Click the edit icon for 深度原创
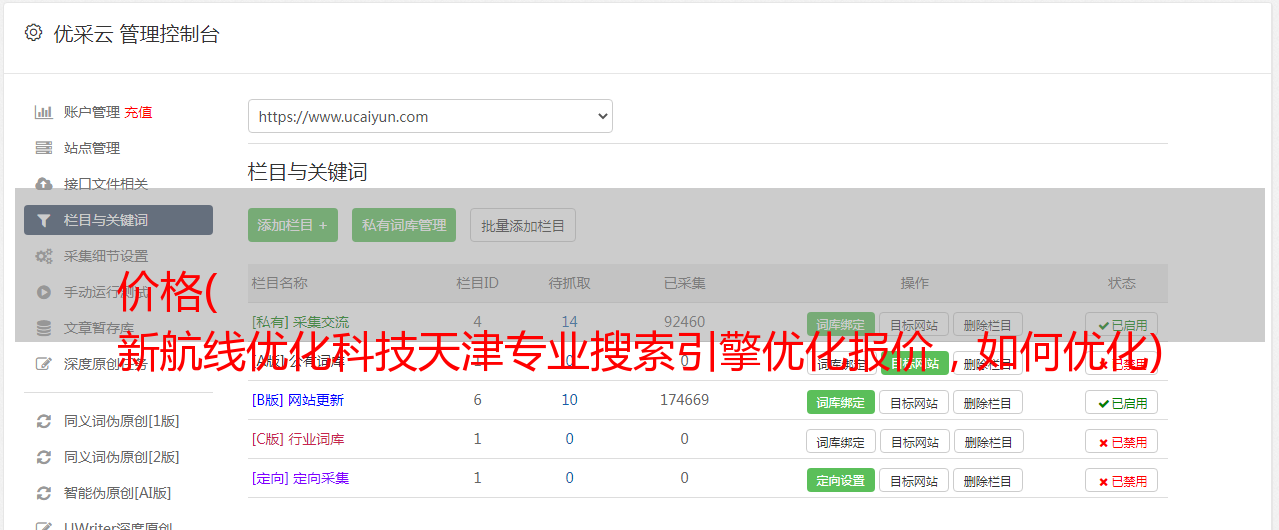This screenshot has height=530, width=1279. (x=44, y=364)
